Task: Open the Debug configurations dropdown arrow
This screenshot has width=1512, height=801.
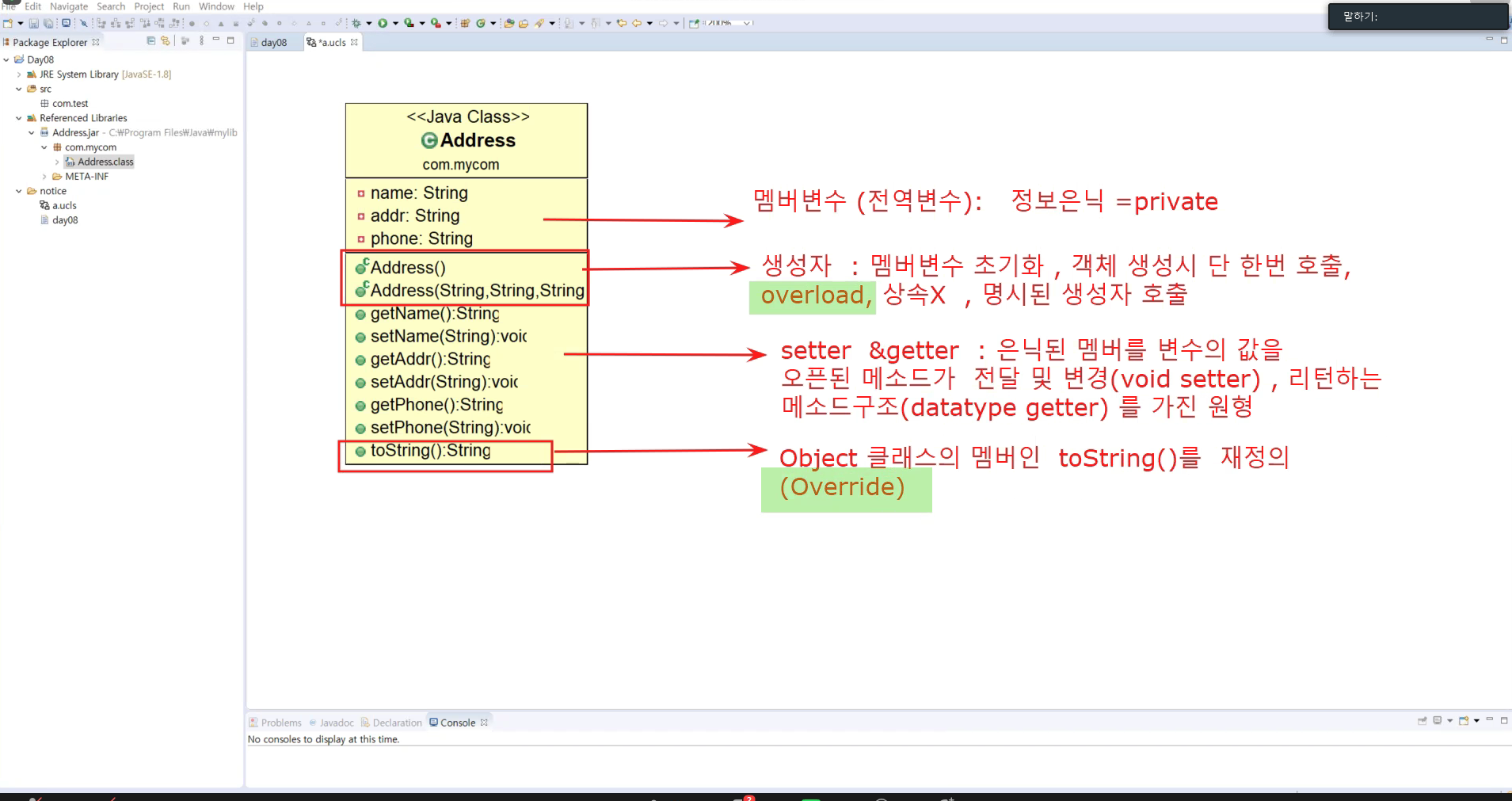Action: (369, 23)
